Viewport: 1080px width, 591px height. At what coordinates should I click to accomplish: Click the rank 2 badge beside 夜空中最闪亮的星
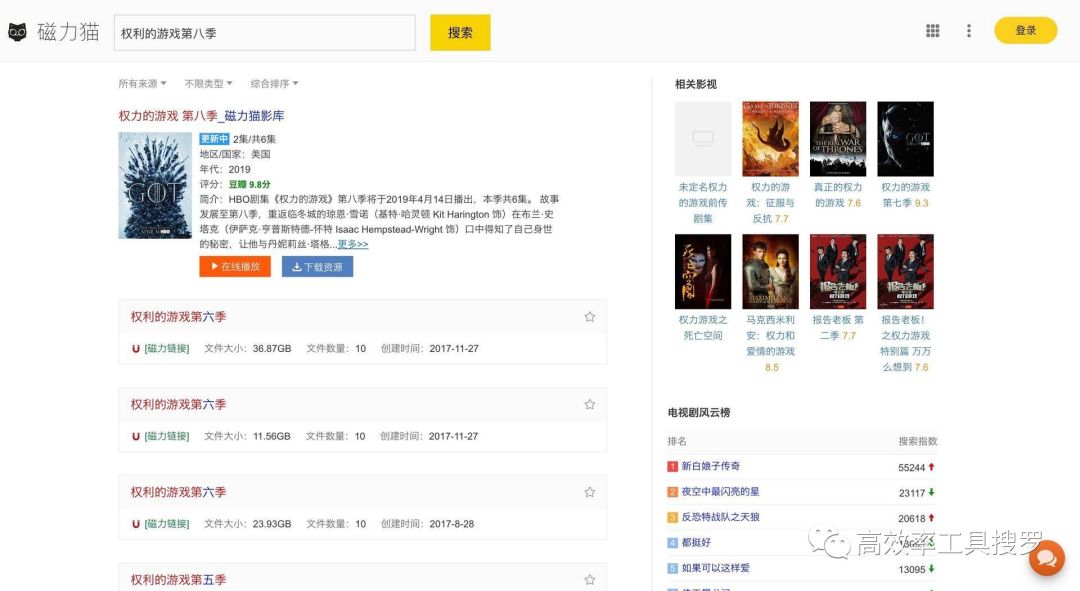[673, 492]
